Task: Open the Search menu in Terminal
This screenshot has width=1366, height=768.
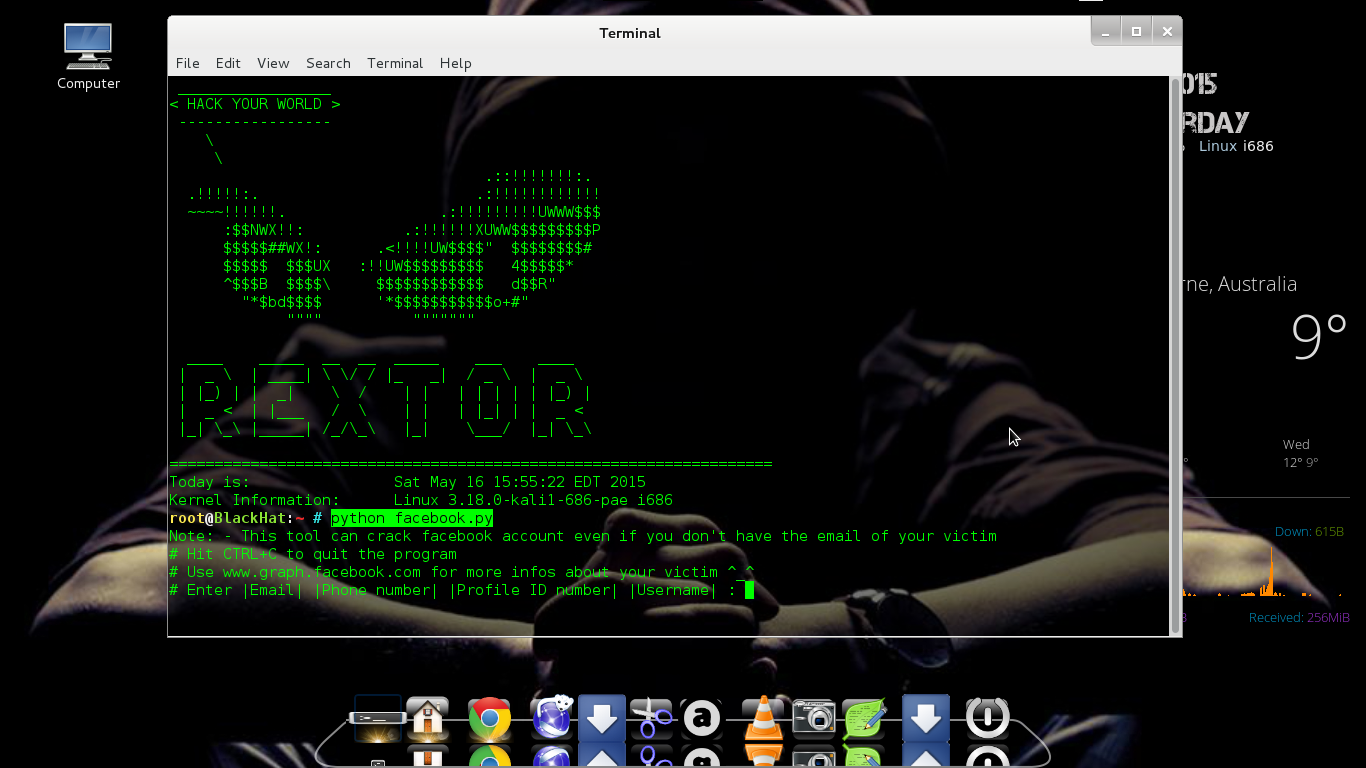Action: pos(328,63)
